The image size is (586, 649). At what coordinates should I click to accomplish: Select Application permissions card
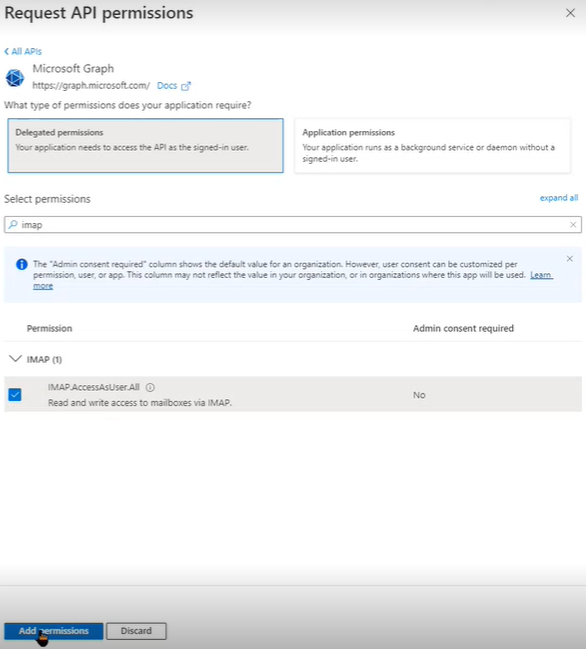[x=432, y=146]
